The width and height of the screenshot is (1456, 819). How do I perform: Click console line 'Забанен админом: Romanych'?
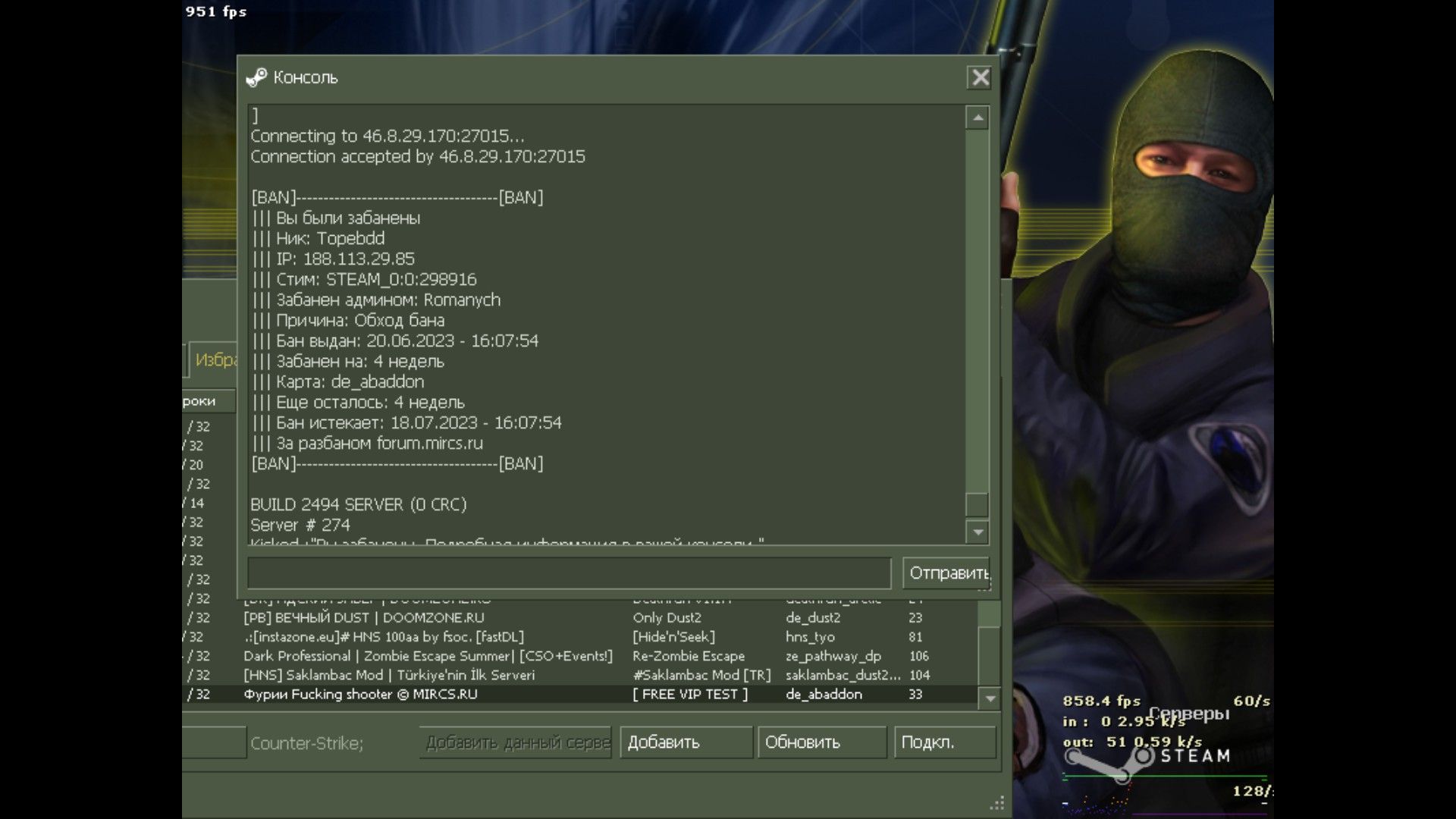[x=376, y=300]
